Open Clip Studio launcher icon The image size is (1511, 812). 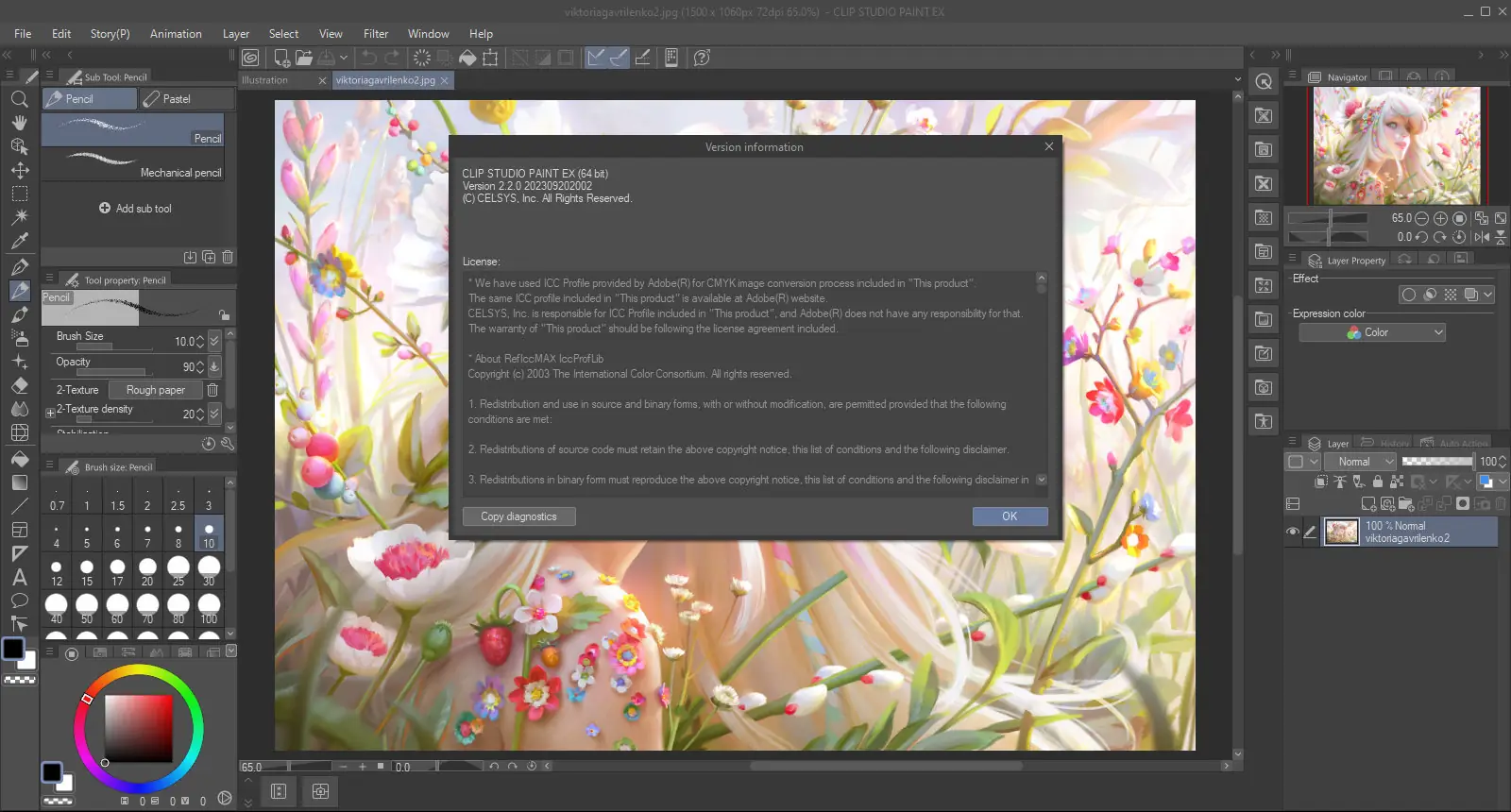[250, 58]
